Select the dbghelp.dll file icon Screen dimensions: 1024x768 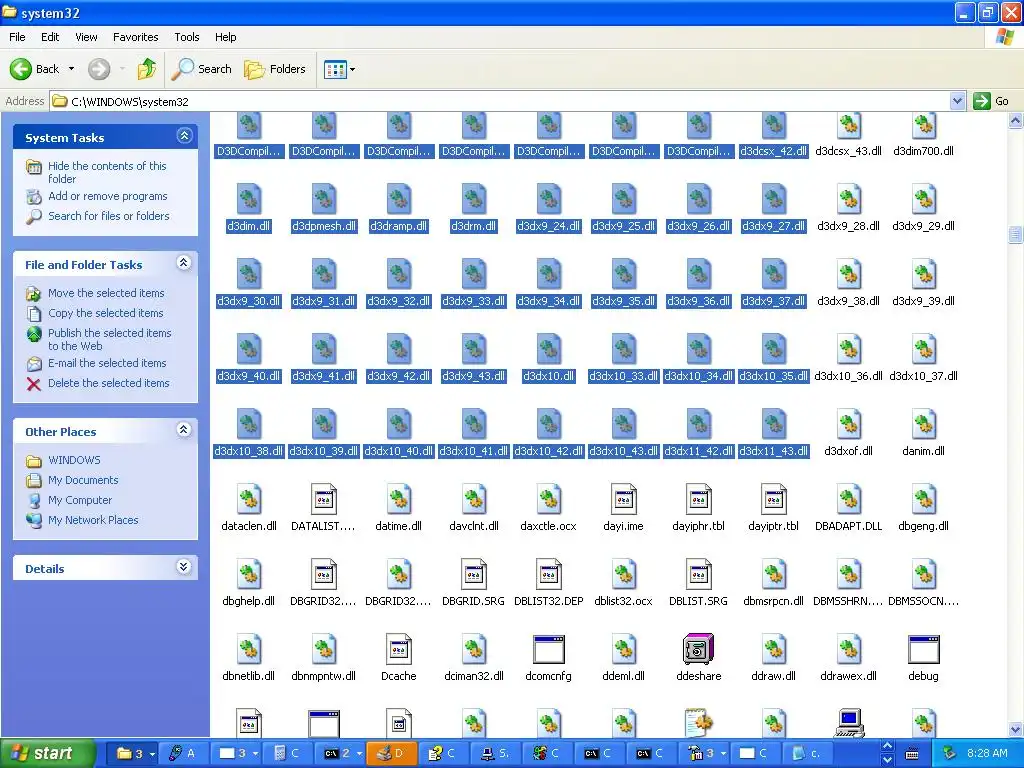tap(249, 575)
